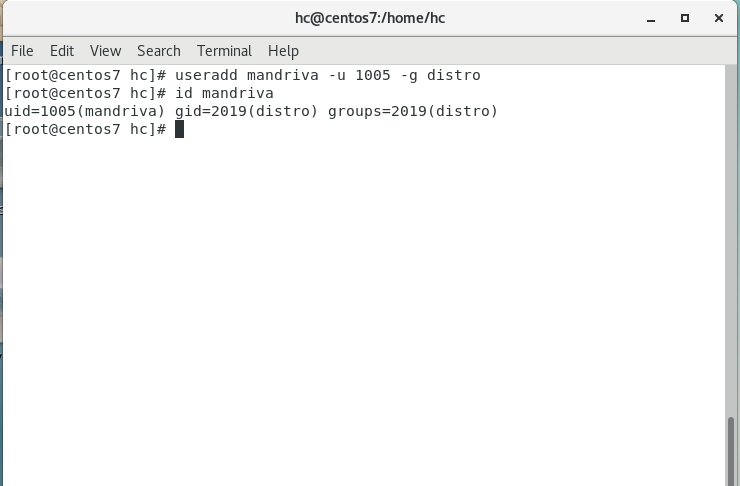The width and height of the screenshot is (740, 486).
Task: Open the Terminal menu
Action: coord(224,50)
